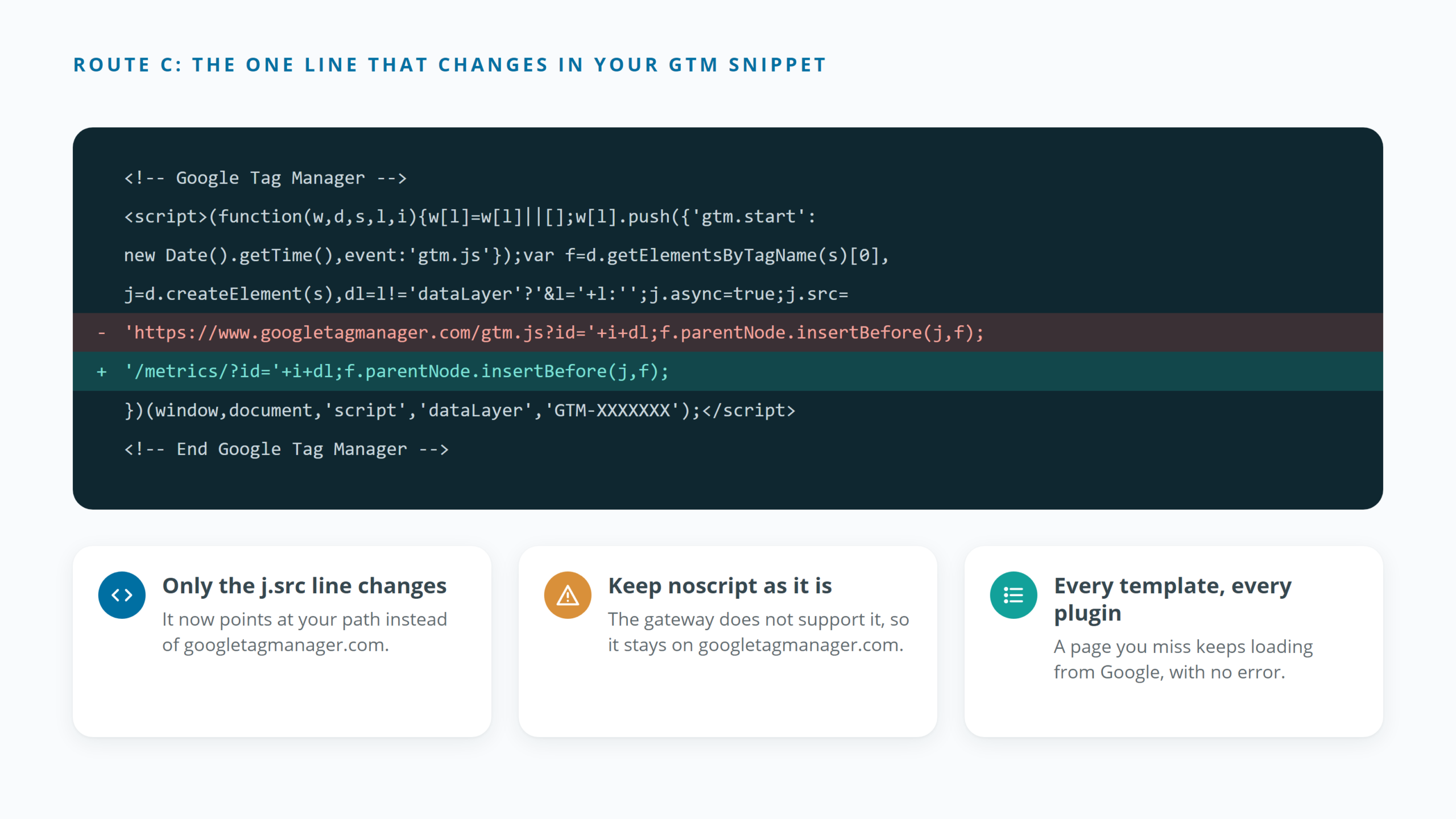Click the added '/metrics/?id=' line

tap(728, 371)
